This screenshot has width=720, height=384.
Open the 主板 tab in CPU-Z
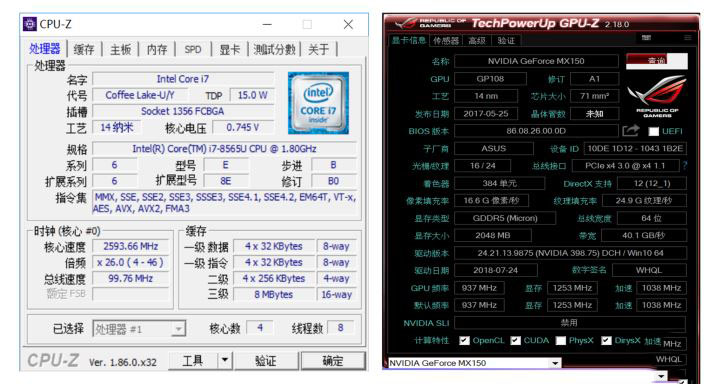(x=120, y=50)
